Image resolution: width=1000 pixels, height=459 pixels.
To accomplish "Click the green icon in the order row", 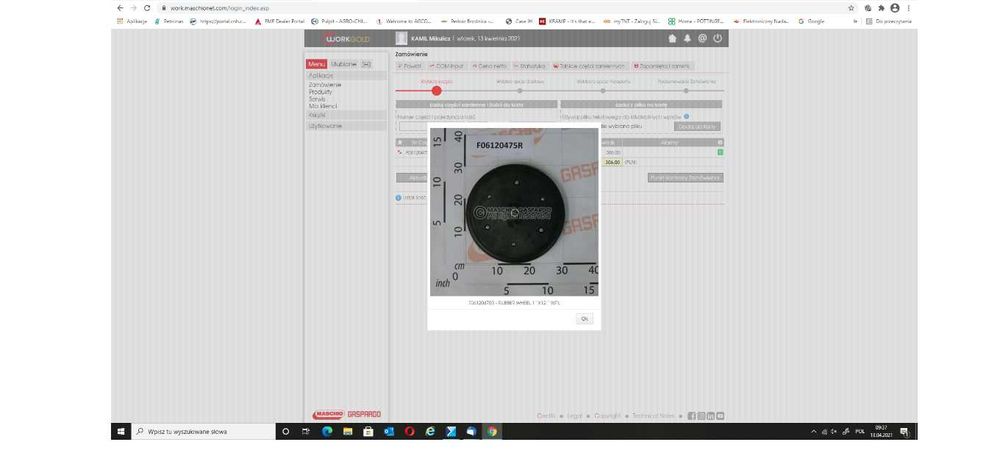I will (x=720, y=152).
